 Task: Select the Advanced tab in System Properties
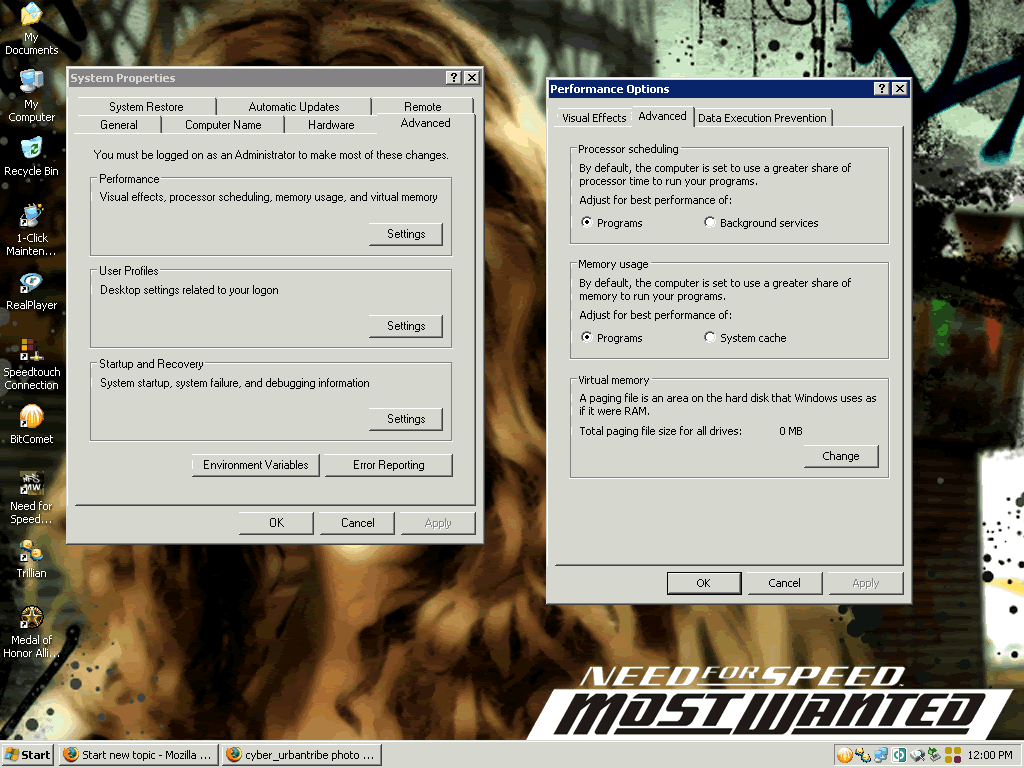425,123
